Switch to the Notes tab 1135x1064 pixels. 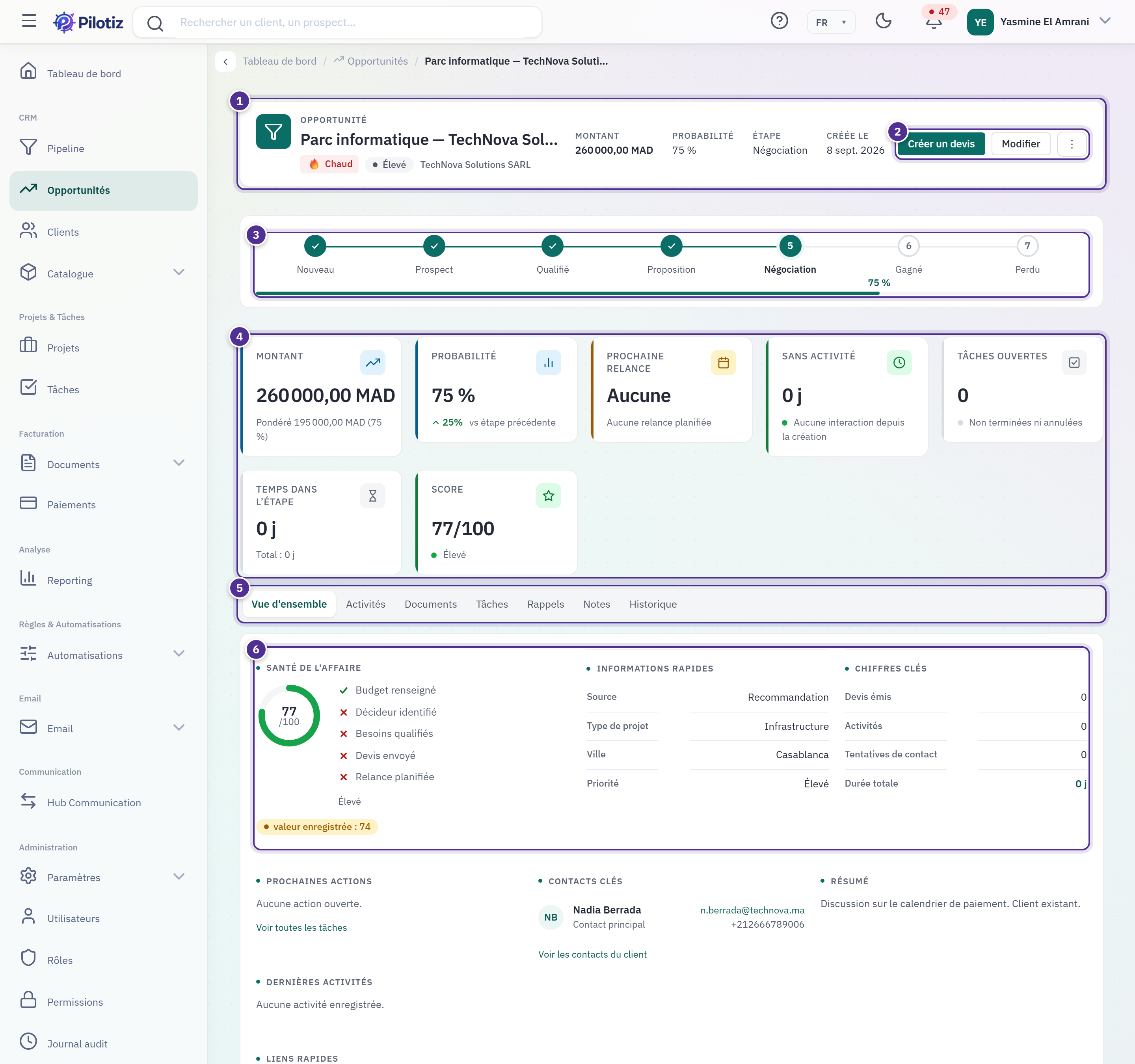pyautogui.click(x=597, y=604)
